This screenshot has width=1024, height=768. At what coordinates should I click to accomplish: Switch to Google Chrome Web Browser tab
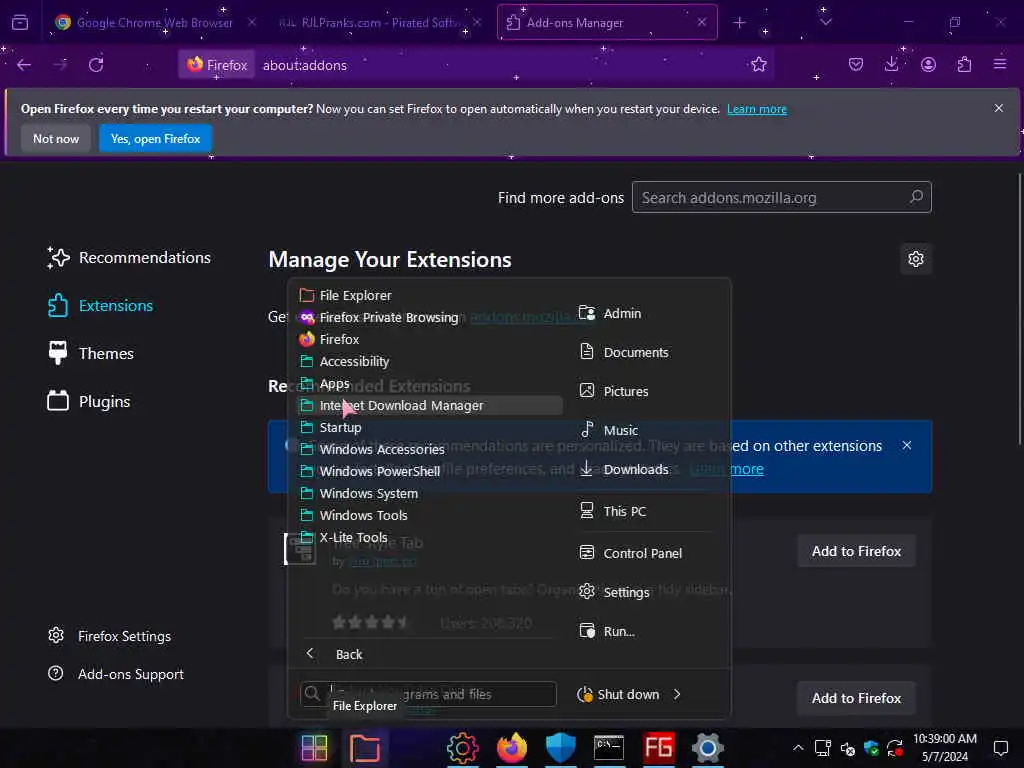(x=155, y=23)
